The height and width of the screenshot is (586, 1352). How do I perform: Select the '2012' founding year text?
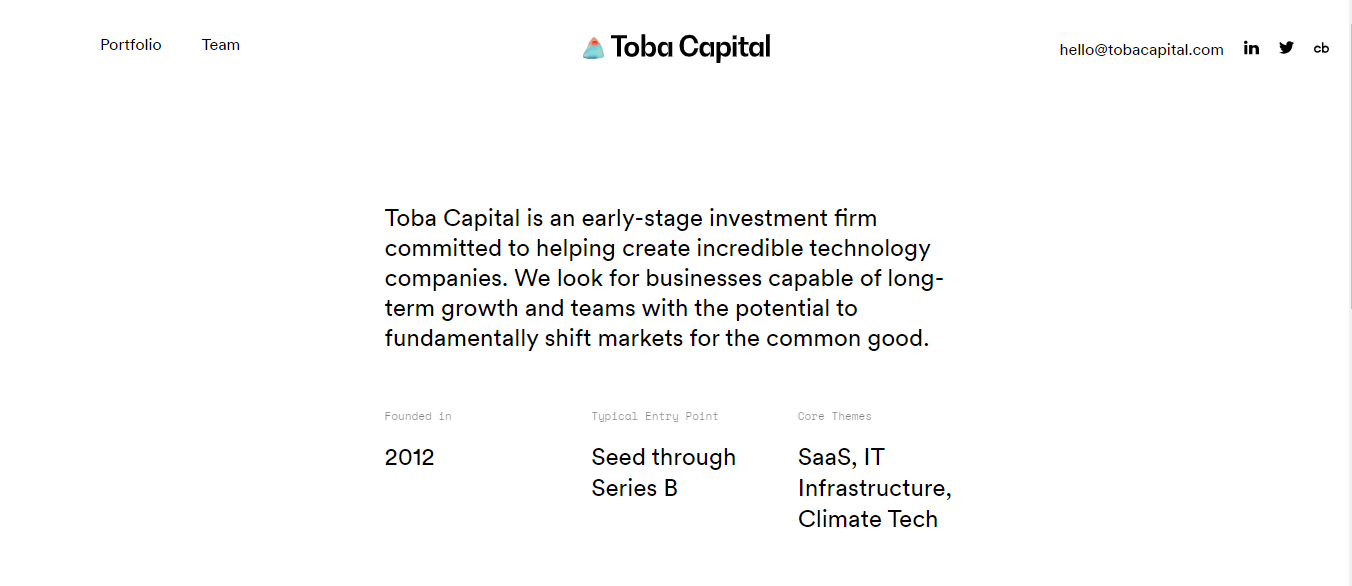point(410,458)
